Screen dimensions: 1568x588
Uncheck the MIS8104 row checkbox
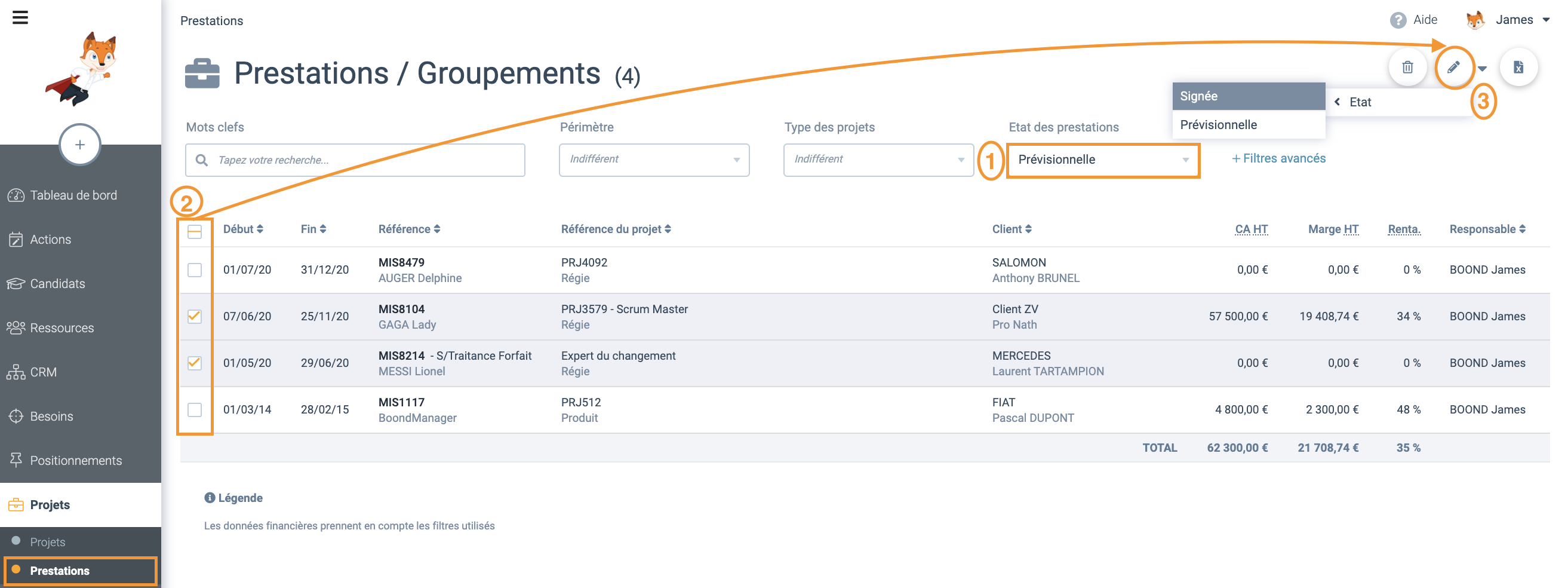[x=194, y=316]
